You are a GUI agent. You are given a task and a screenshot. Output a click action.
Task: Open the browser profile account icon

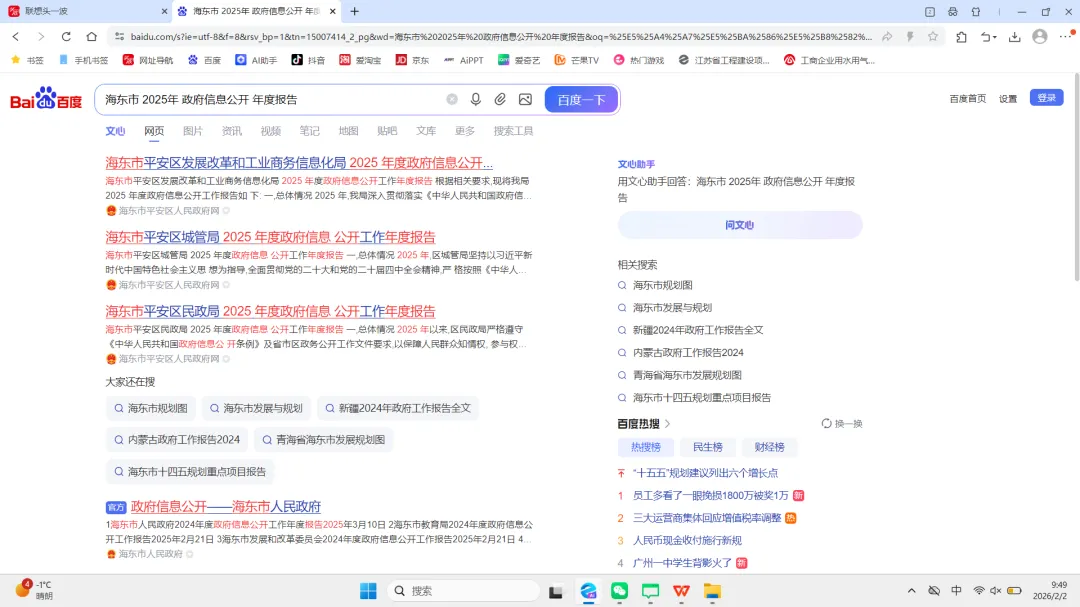(1040, 37)
